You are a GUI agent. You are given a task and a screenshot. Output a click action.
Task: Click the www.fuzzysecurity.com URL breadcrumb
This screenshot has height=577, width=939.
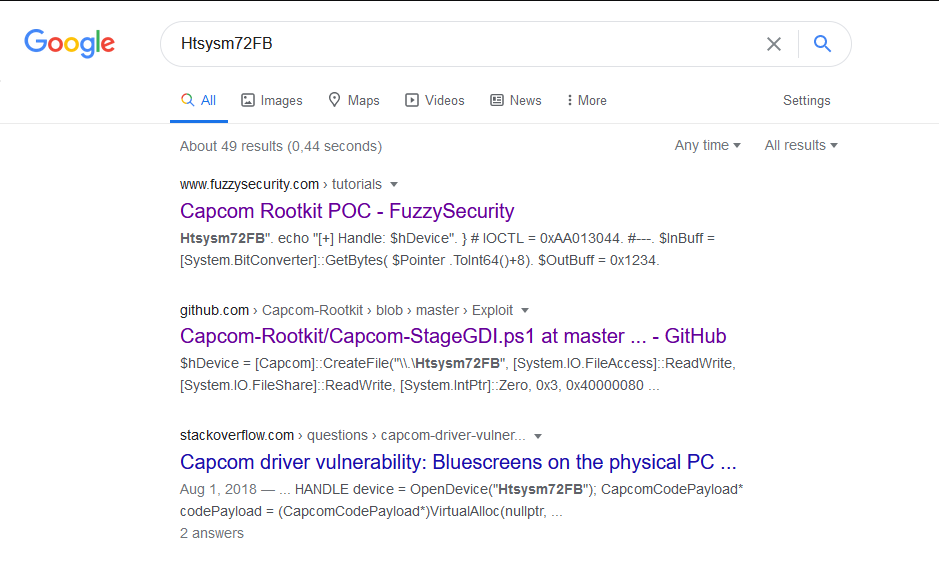(281, 184)
